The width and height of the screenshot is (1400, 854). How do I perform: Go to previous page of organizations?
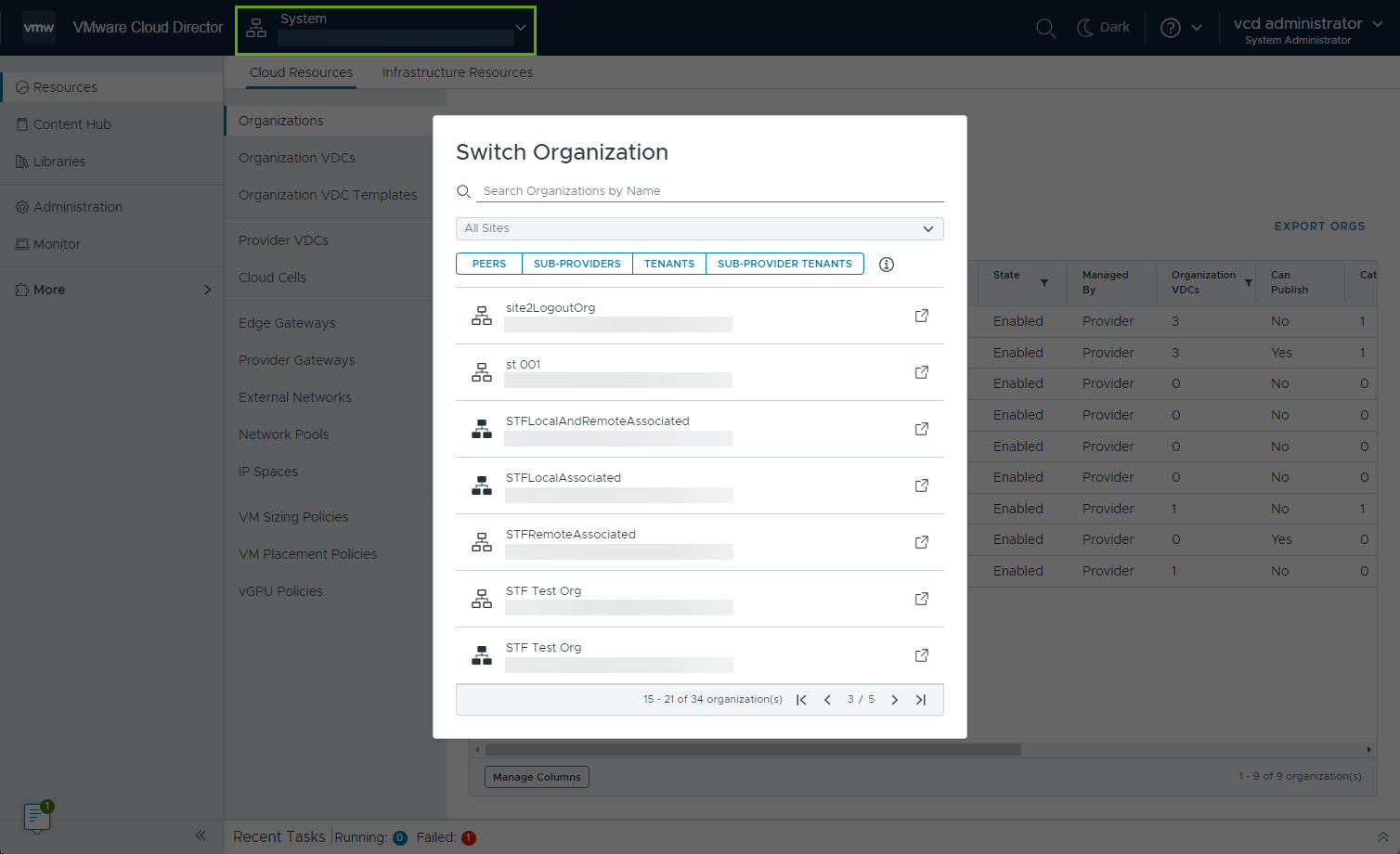point(827,700)
